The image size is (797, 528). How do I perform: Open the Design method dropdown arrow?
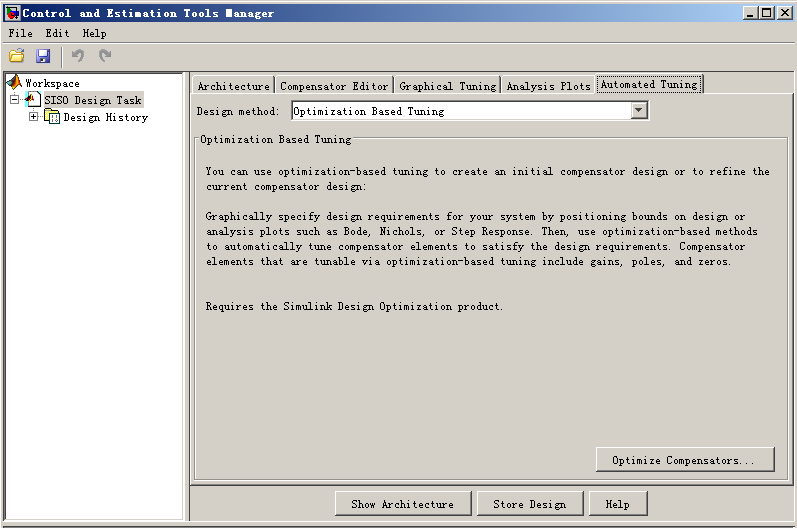click(x=639, y=110)
